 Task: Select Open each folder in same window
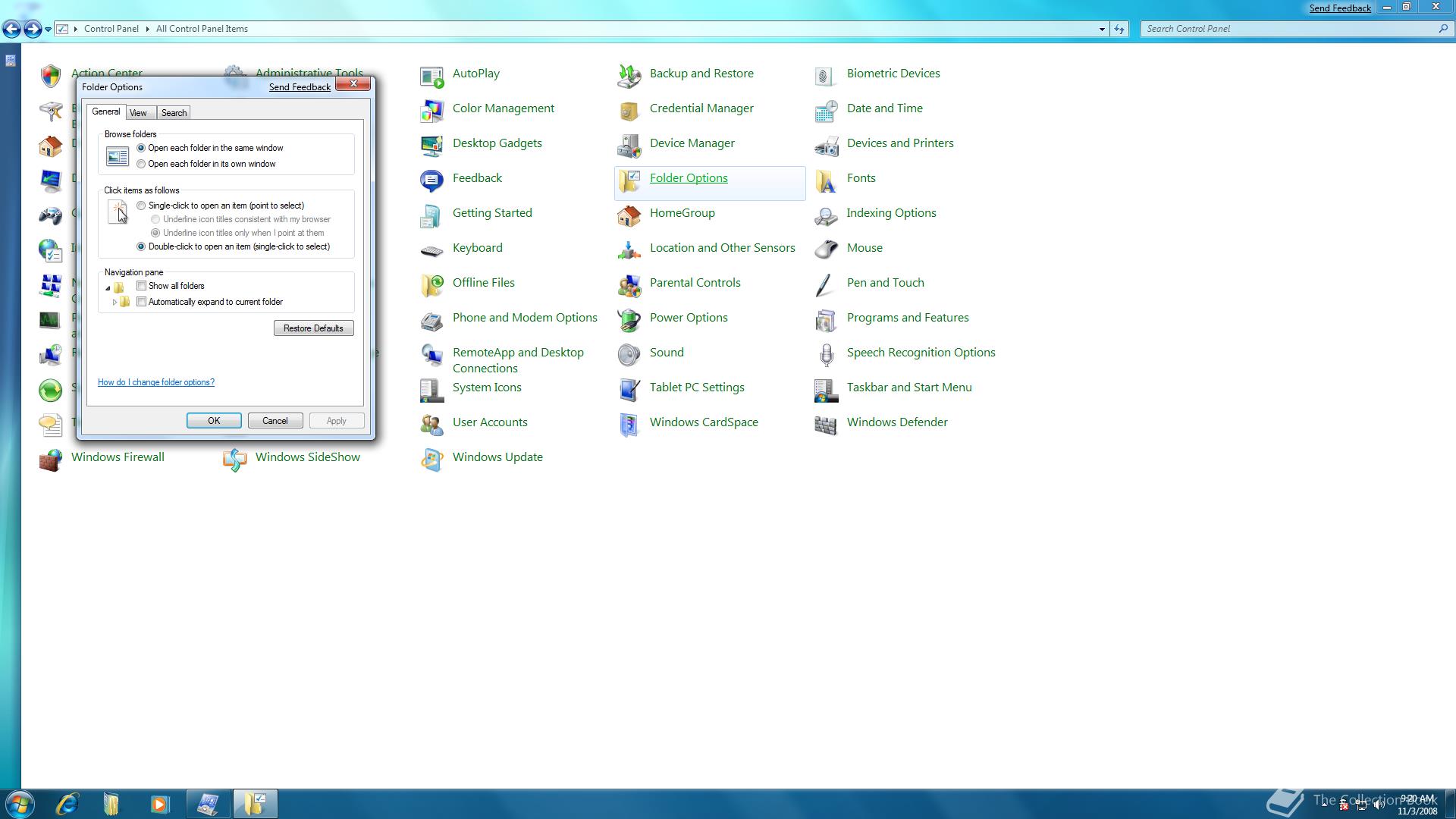141,148
